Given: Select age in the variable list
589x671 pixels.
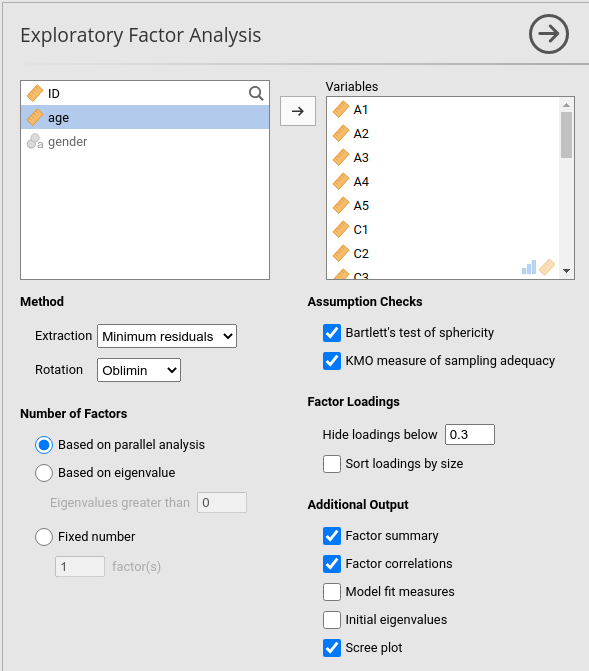Looking at the screenshot, I should pos(145,117).
